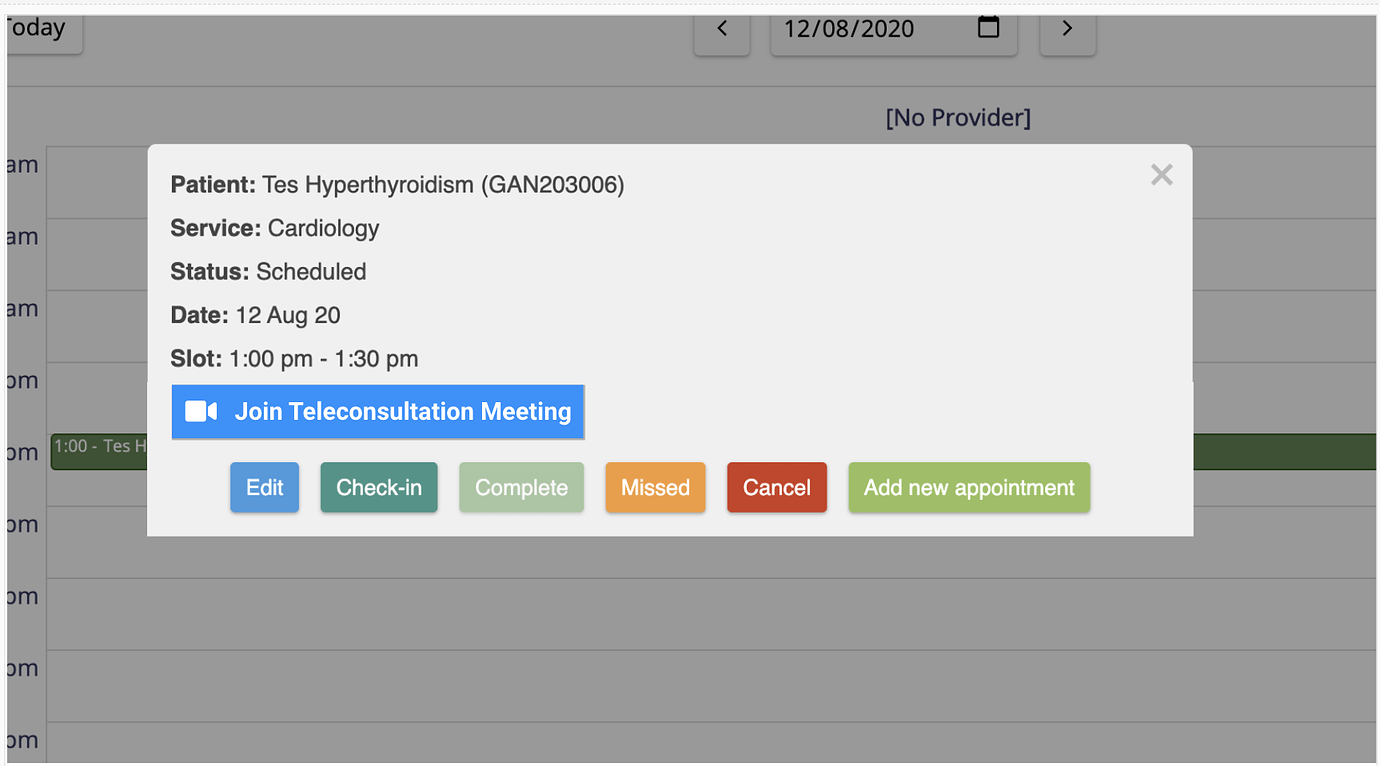Edit the Cardiology appointment
1380x766 pixels.
[x=264, y=487]
